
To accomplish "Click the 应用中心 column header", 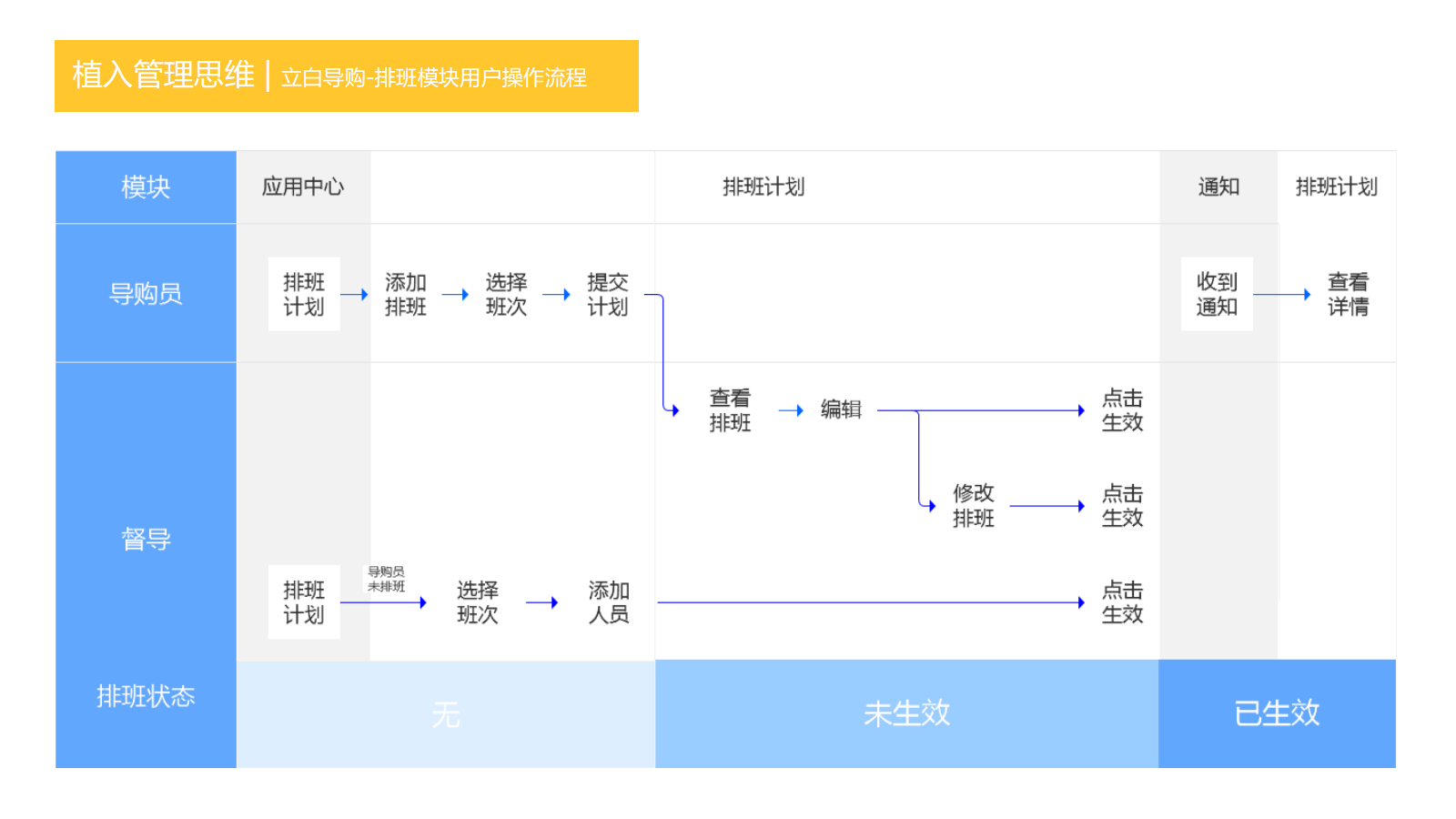I will click(x=303, y=187).
